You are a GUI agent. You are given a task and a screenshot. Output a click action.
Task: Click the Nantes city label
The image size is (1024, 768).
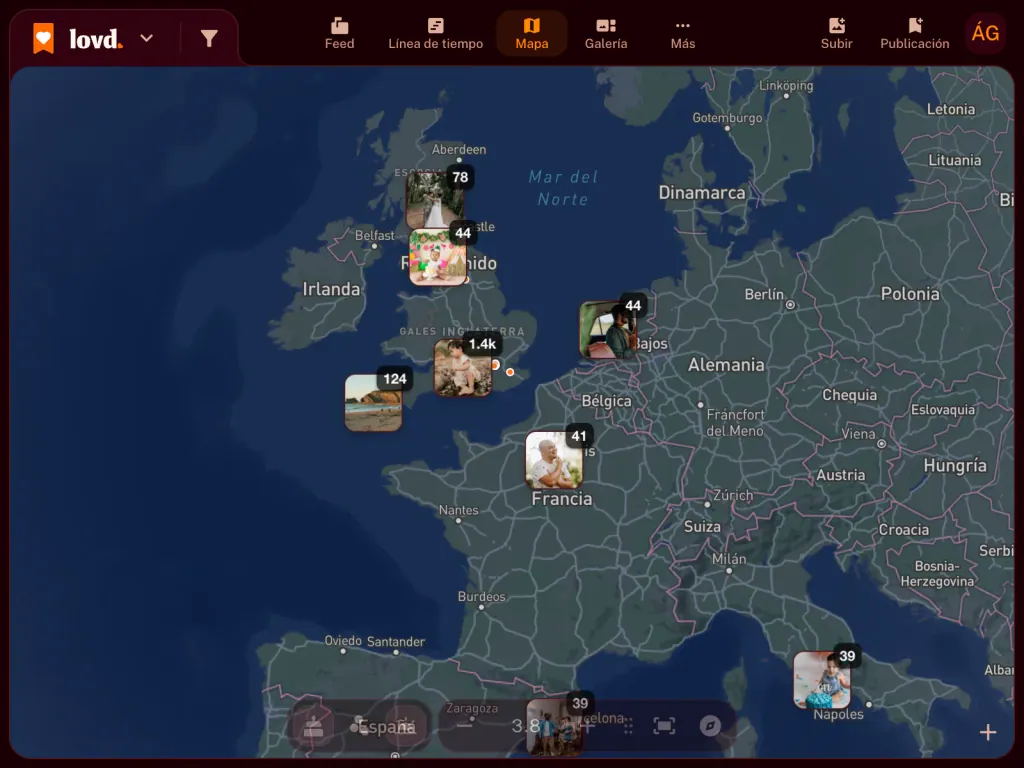coord(458,510)
